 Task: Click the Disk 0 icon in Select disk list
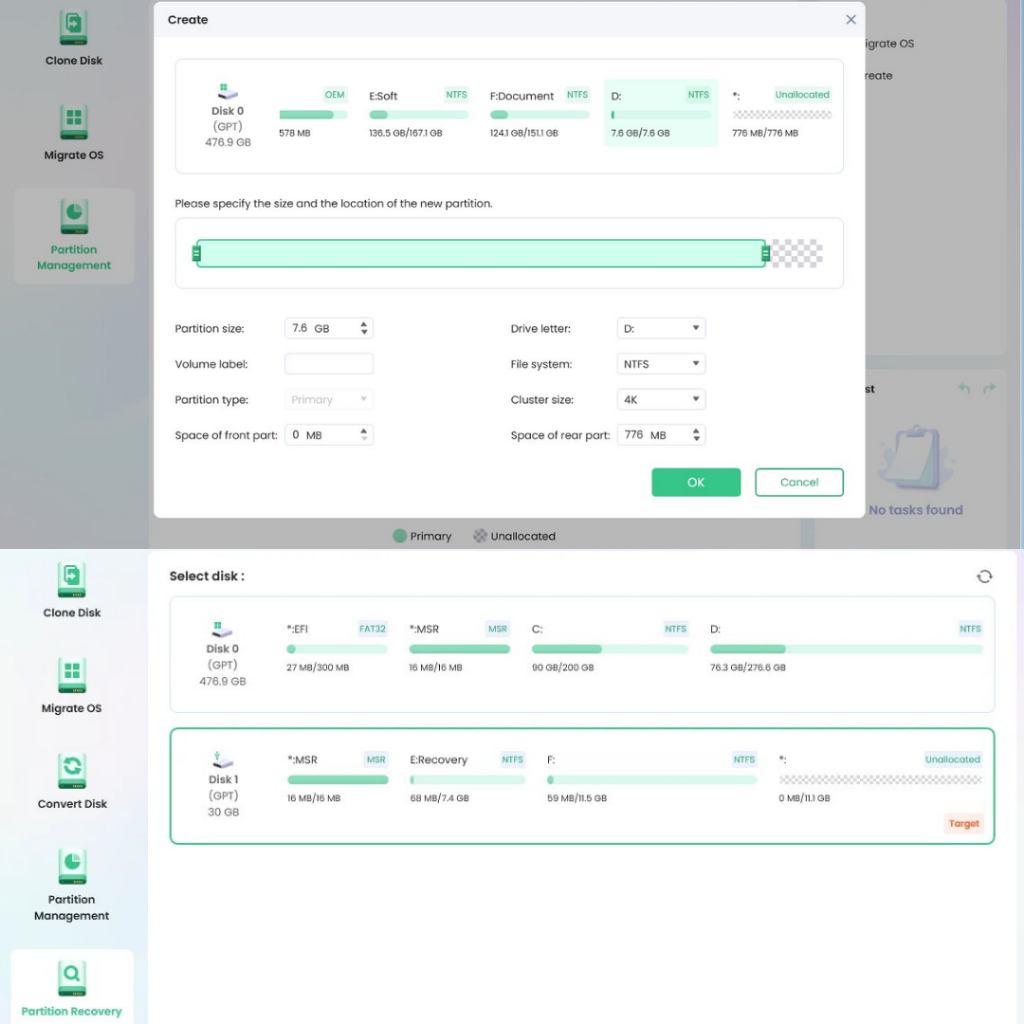[x=222, y=630]
